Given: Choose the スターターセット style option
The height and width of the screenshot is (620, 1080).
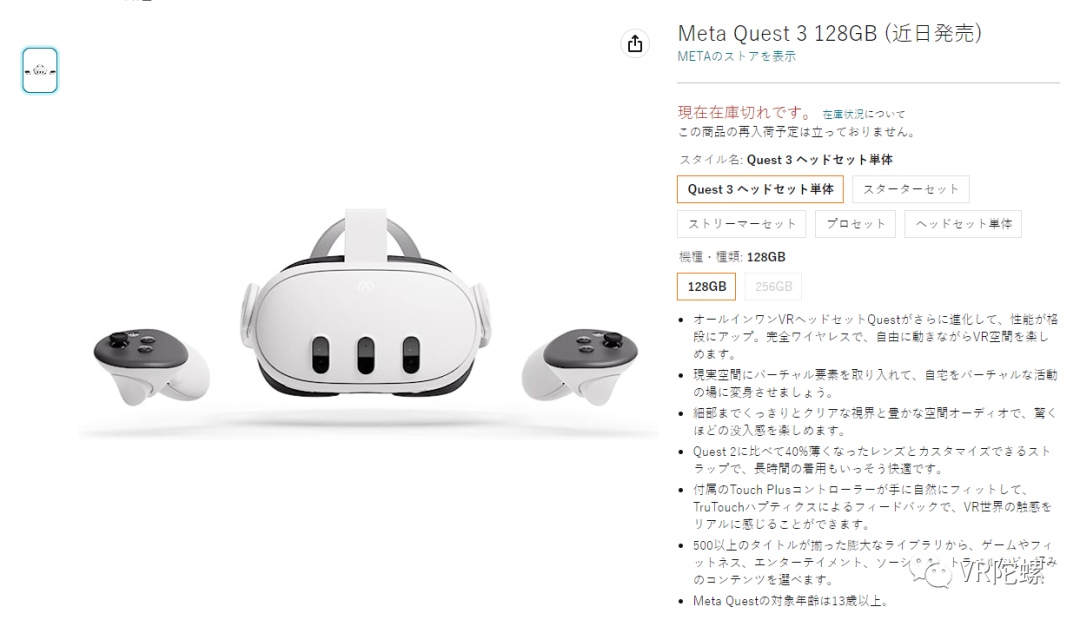Looking at the screenshot, I should coord(911,189).
